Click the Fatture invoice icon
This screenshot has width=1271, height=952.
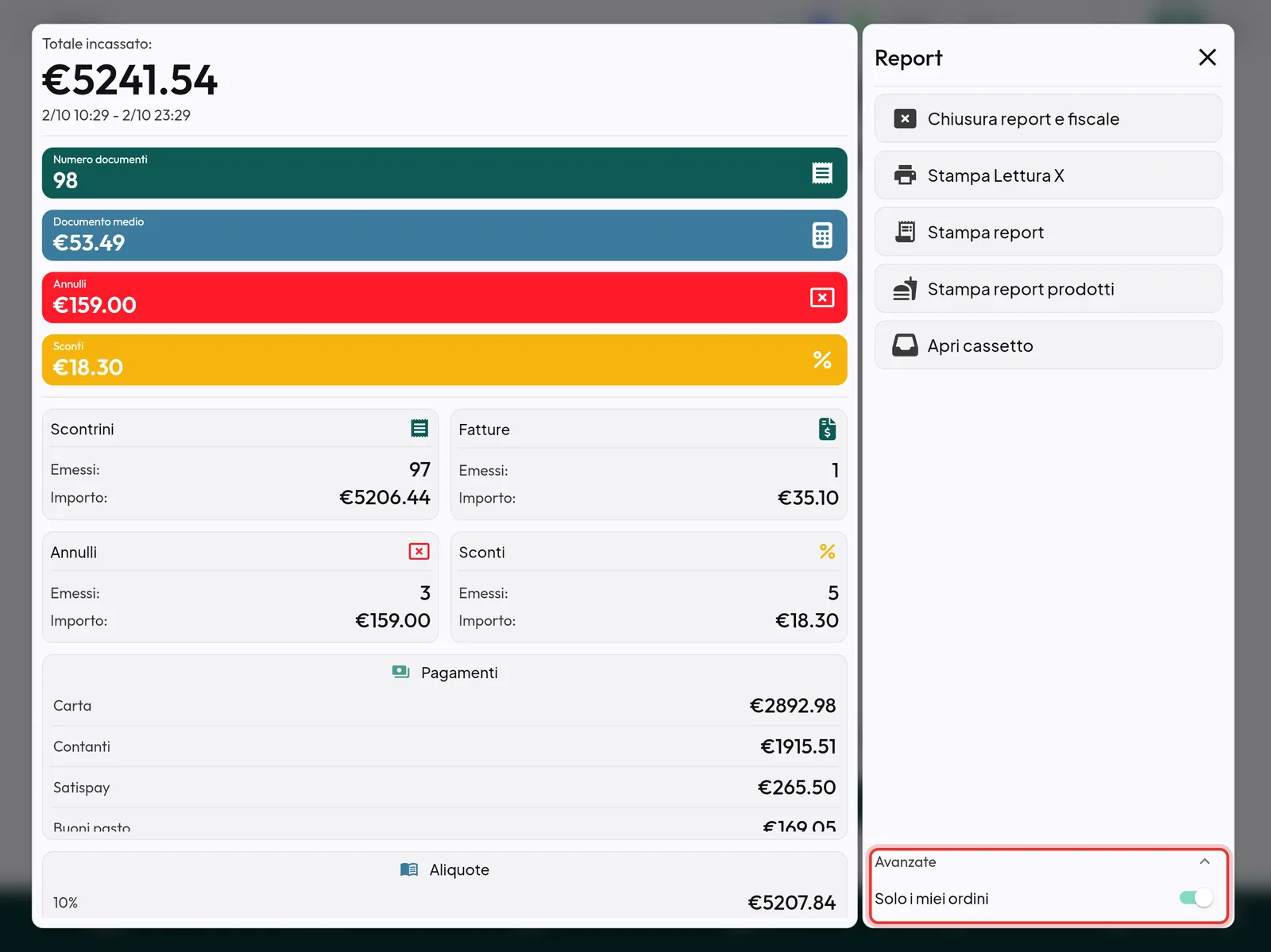coord(827,429)
